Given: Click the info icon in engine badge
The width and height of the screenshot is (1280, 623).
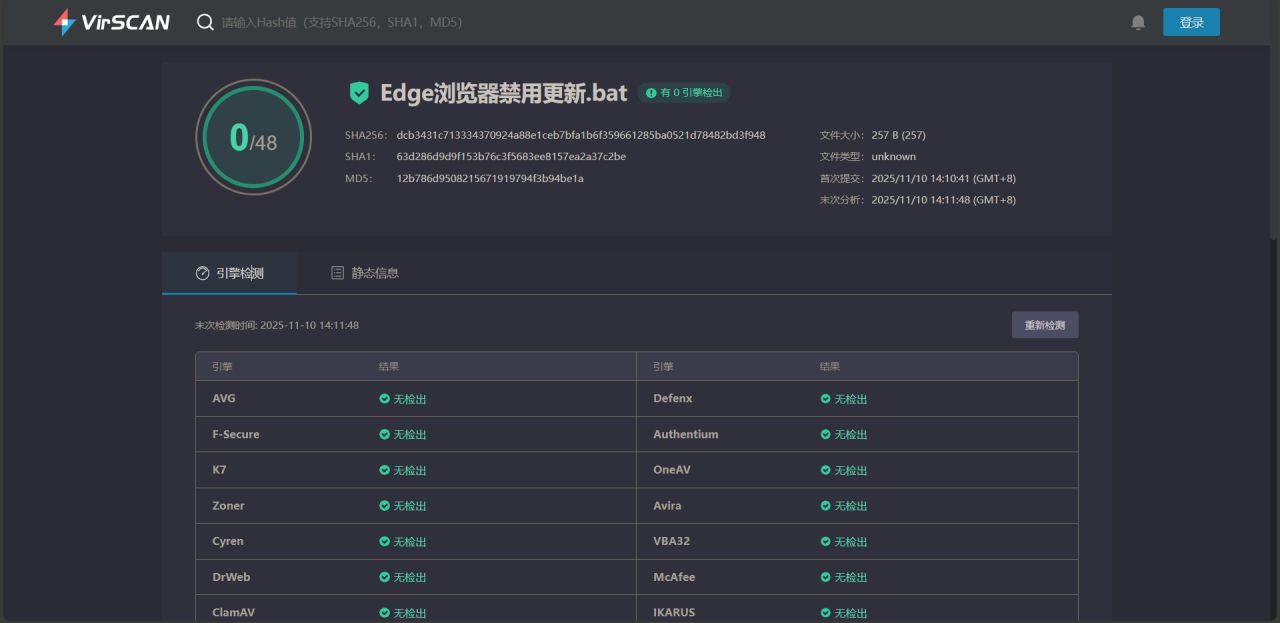Looking at the screenshot, I should (x=651, y=93).
